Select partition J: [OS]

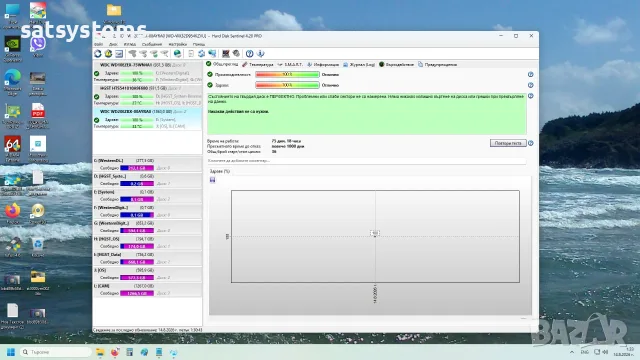tap(147, 273)
